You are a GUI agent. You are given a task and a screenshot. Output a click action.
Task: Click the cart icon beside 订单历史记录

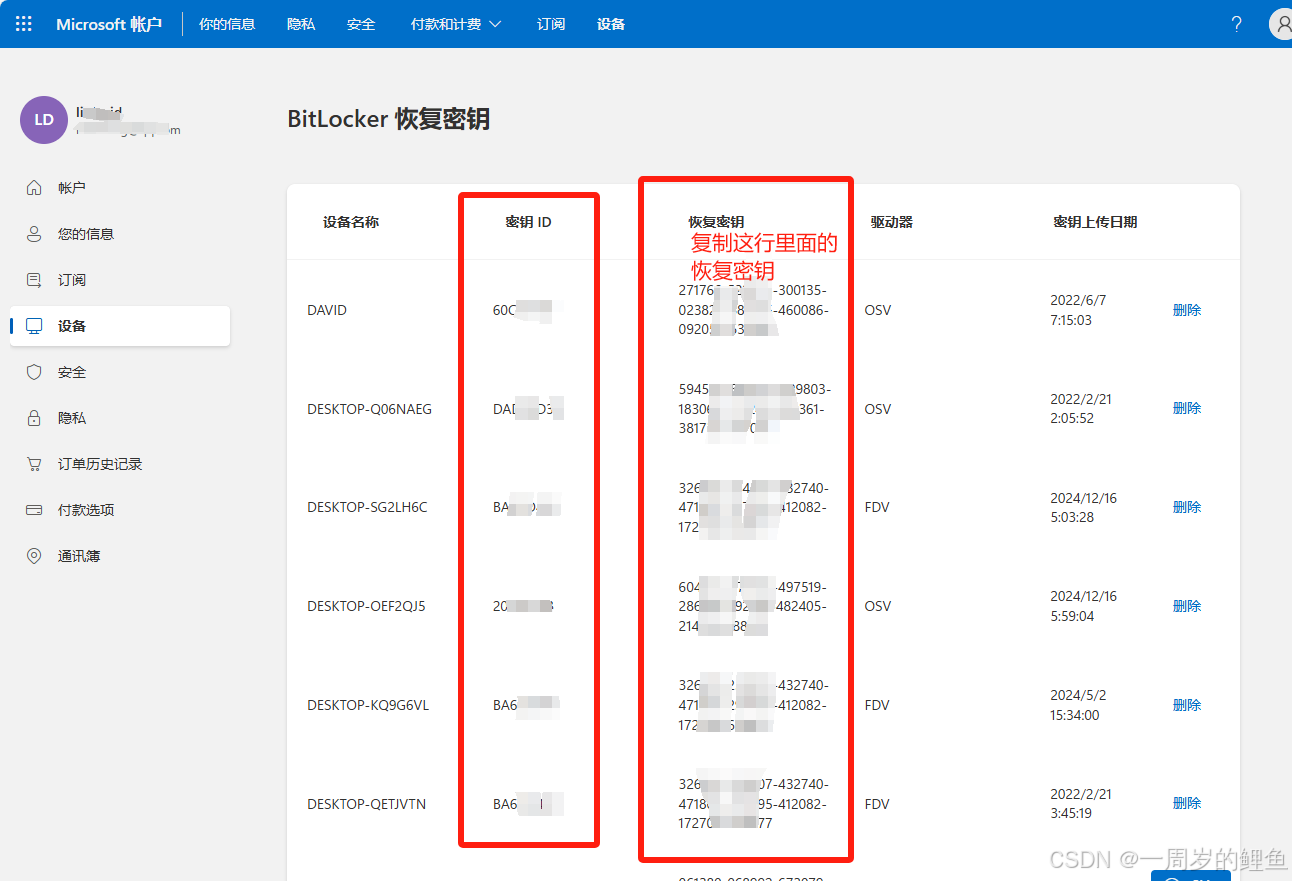pos(34,464)
